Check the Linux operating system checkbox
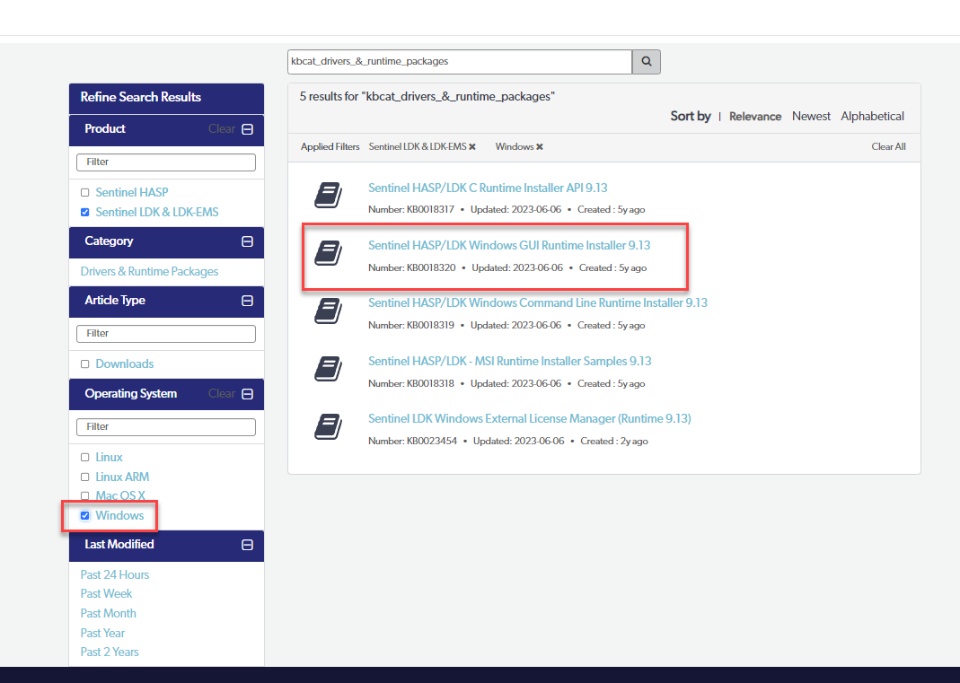This screenshot has height=683, width=960. pos(85,457)
